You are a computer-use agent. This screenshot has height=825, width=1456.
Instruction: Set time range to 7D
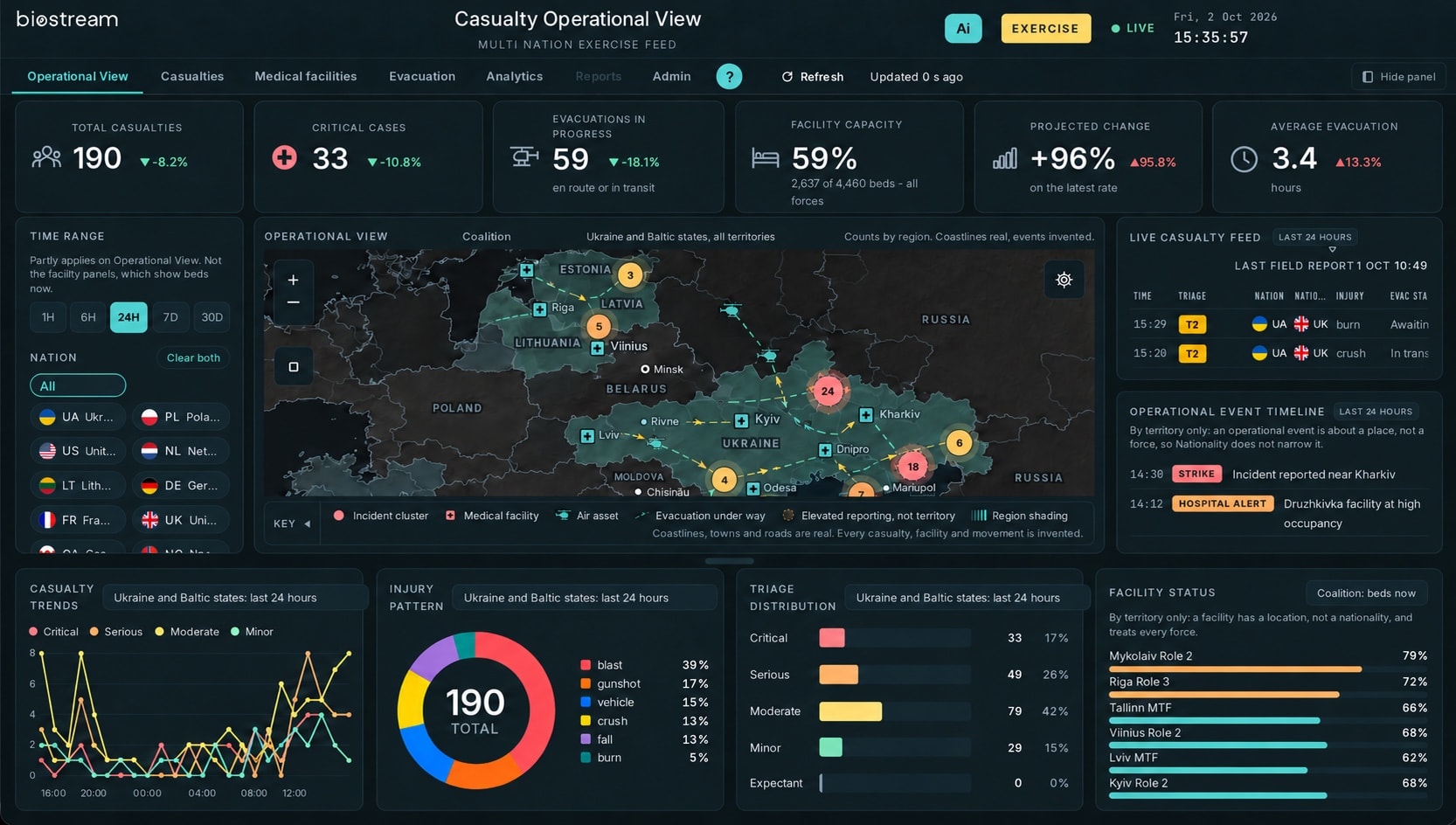coord(170,317)
